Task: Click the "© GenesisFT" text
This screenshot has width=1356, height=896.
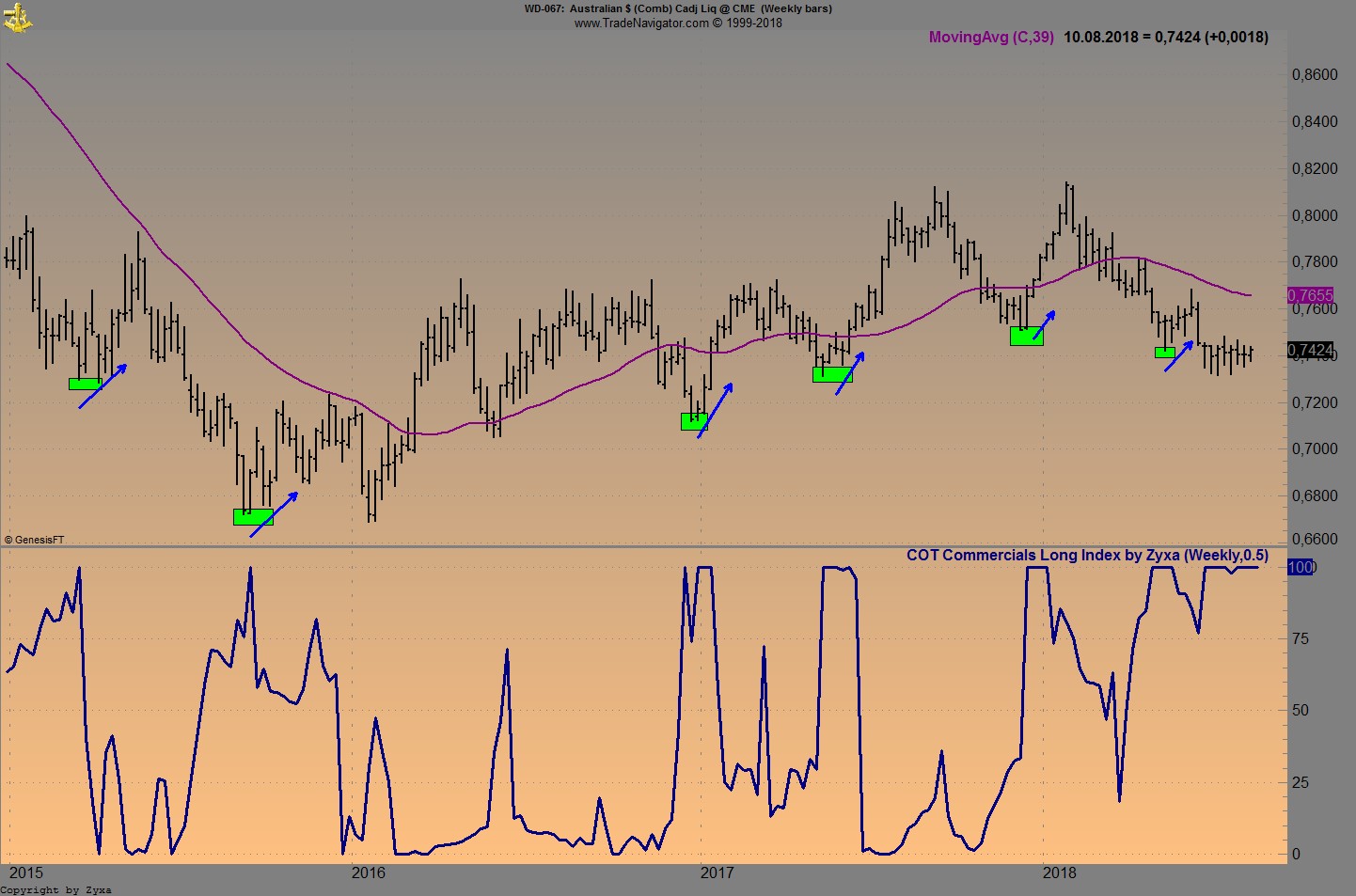Action: (x=35, y=540)
